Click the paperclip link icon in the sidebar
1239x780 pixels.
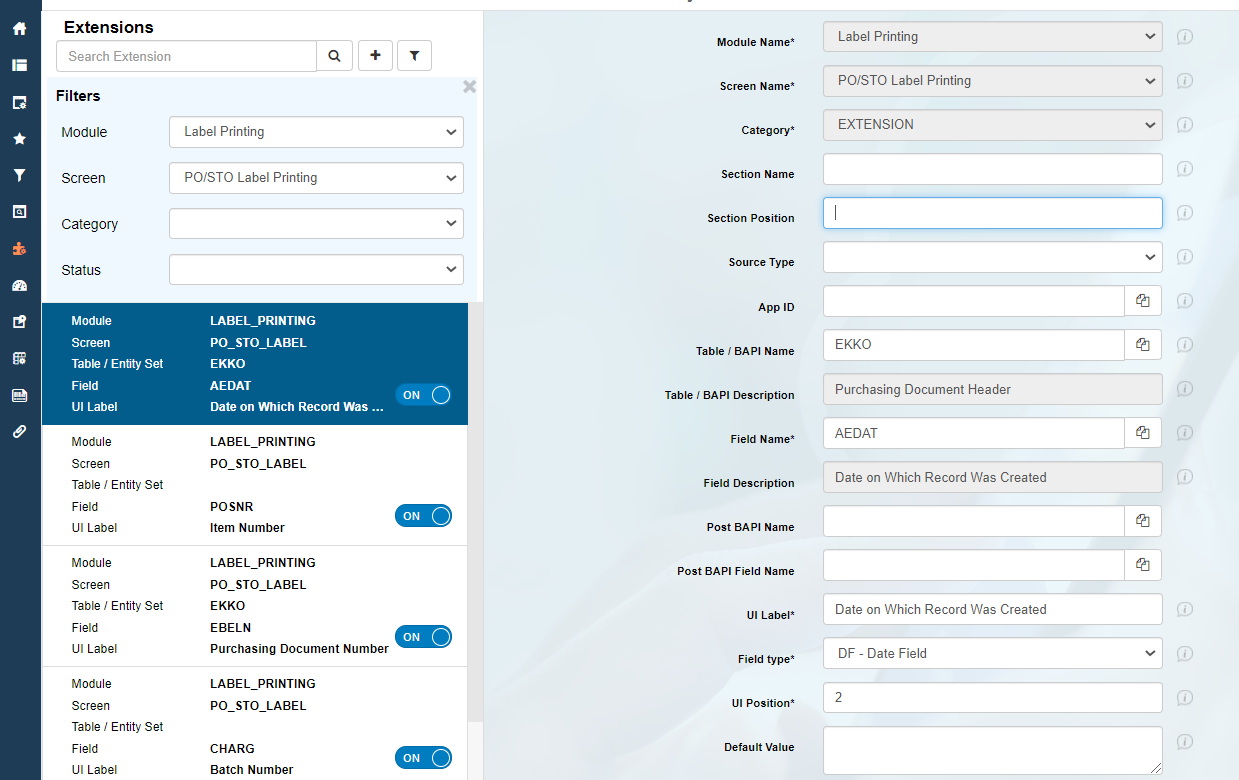[19, 431]
